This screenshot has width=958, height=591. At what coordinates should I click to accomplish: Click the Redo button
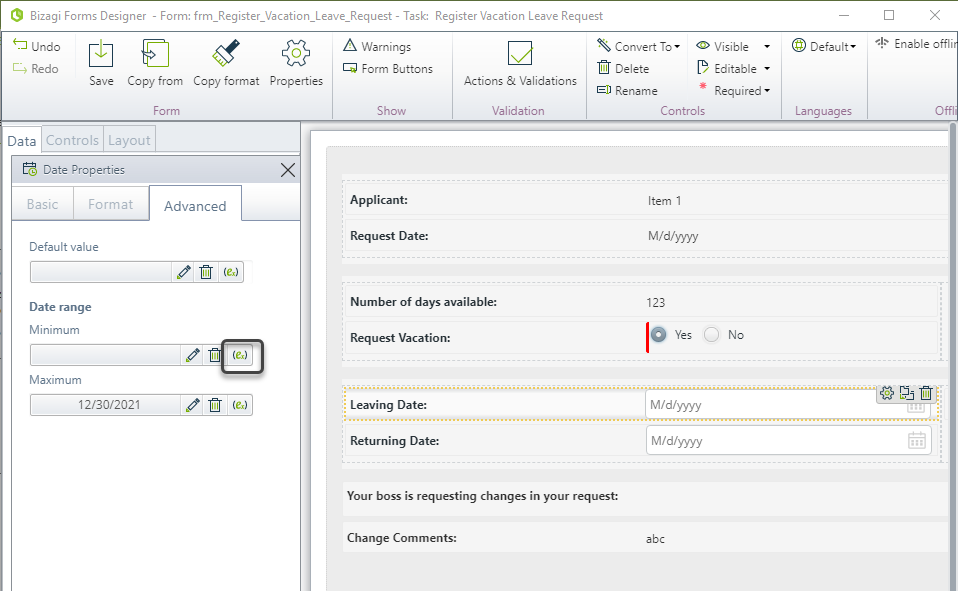pyautogui.click(x=36, y=68)
